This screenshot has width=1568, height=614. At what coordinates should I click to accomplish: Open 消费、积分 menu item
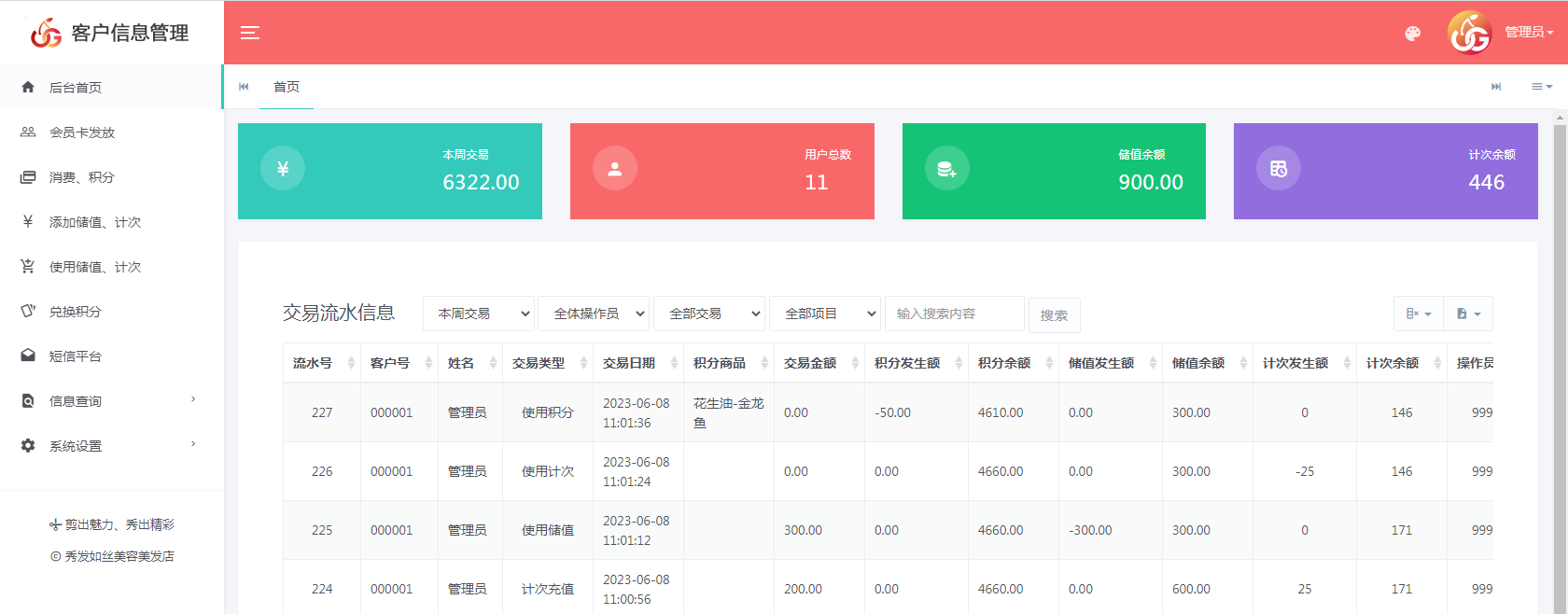tap(111, 176)
